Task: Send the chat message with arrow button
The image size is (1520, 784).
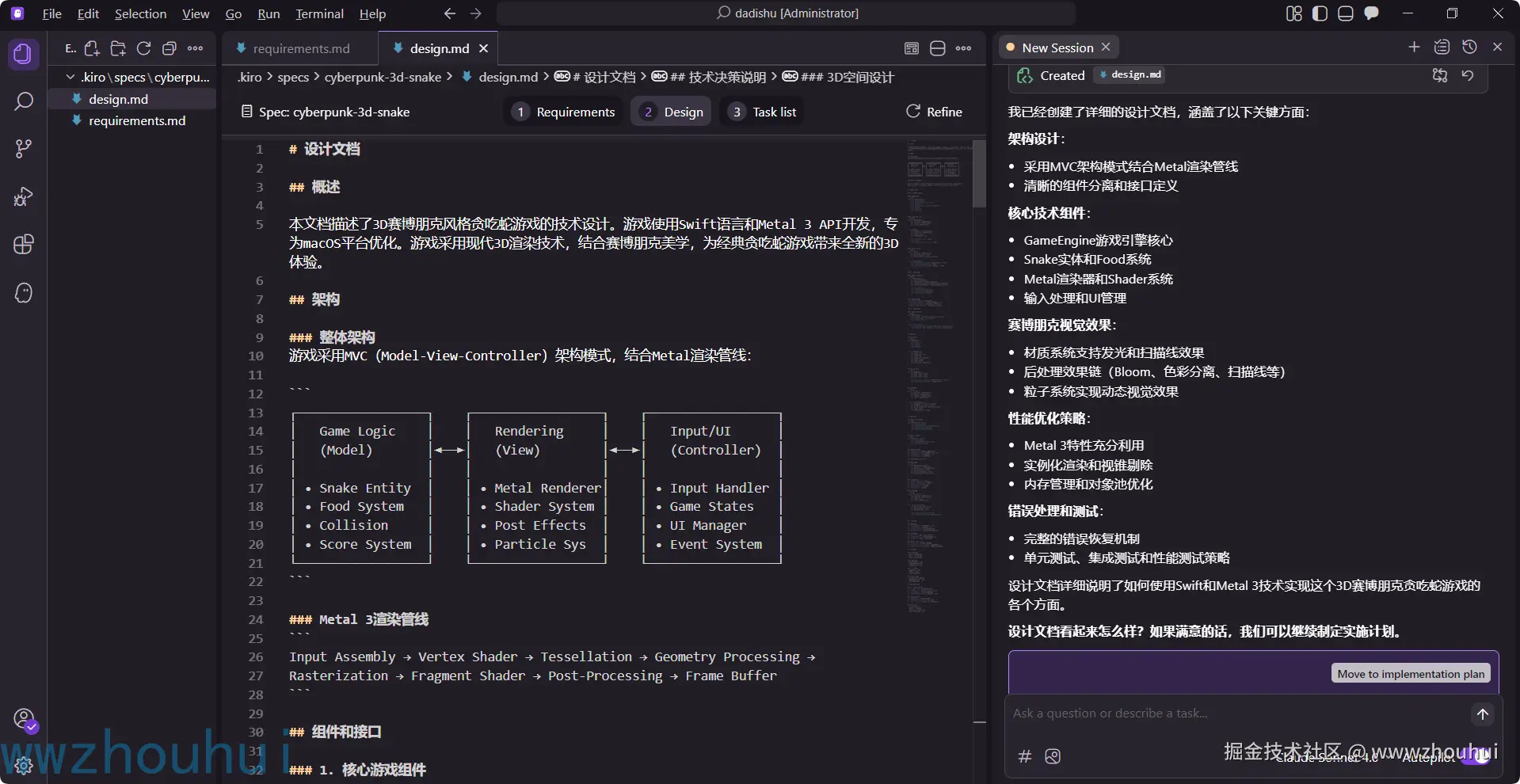Action: tap(1483, 714)
